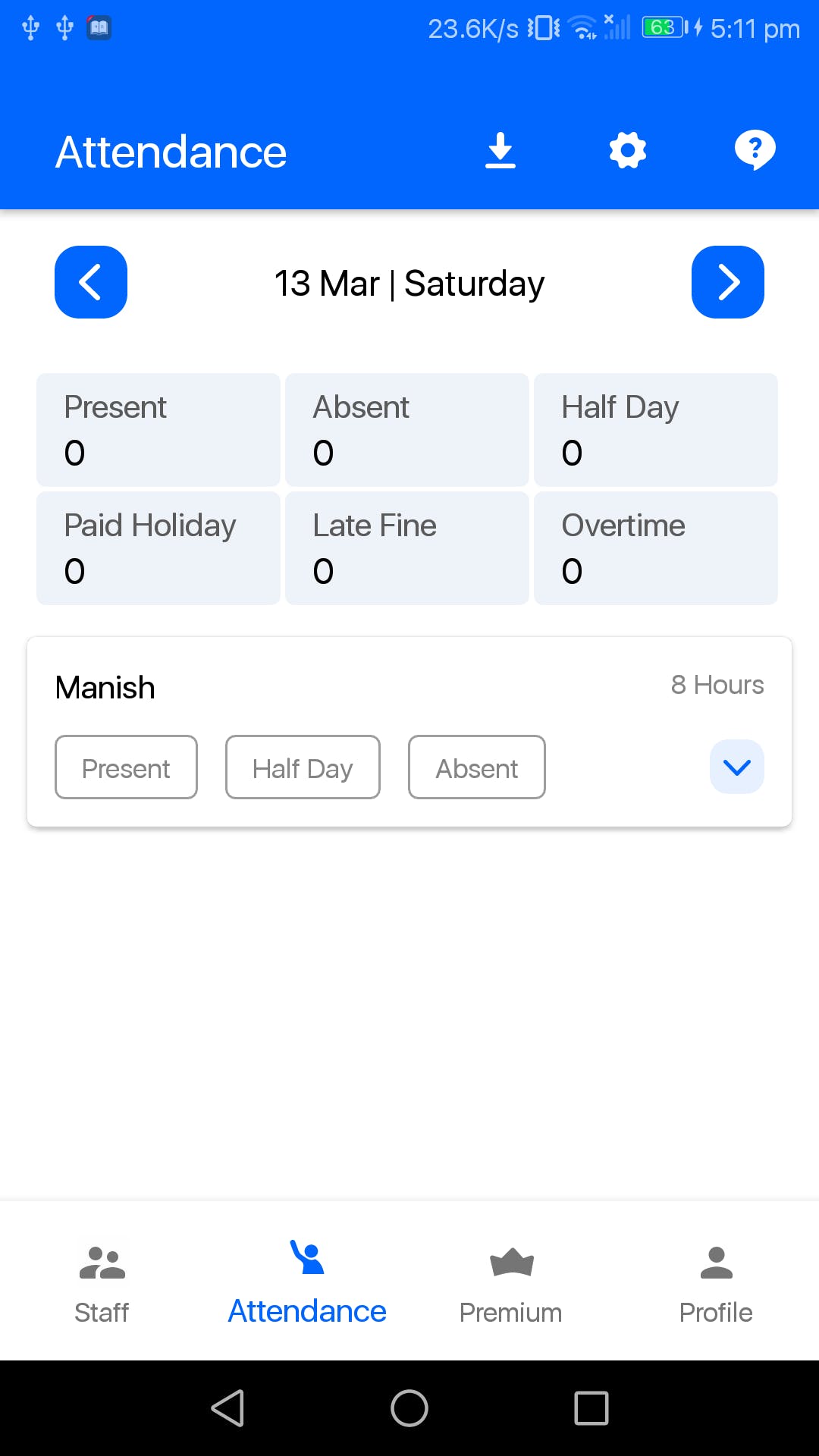819x1456 pixels.
Task: Mark Manish as Absent
Action: coord(476,767)
